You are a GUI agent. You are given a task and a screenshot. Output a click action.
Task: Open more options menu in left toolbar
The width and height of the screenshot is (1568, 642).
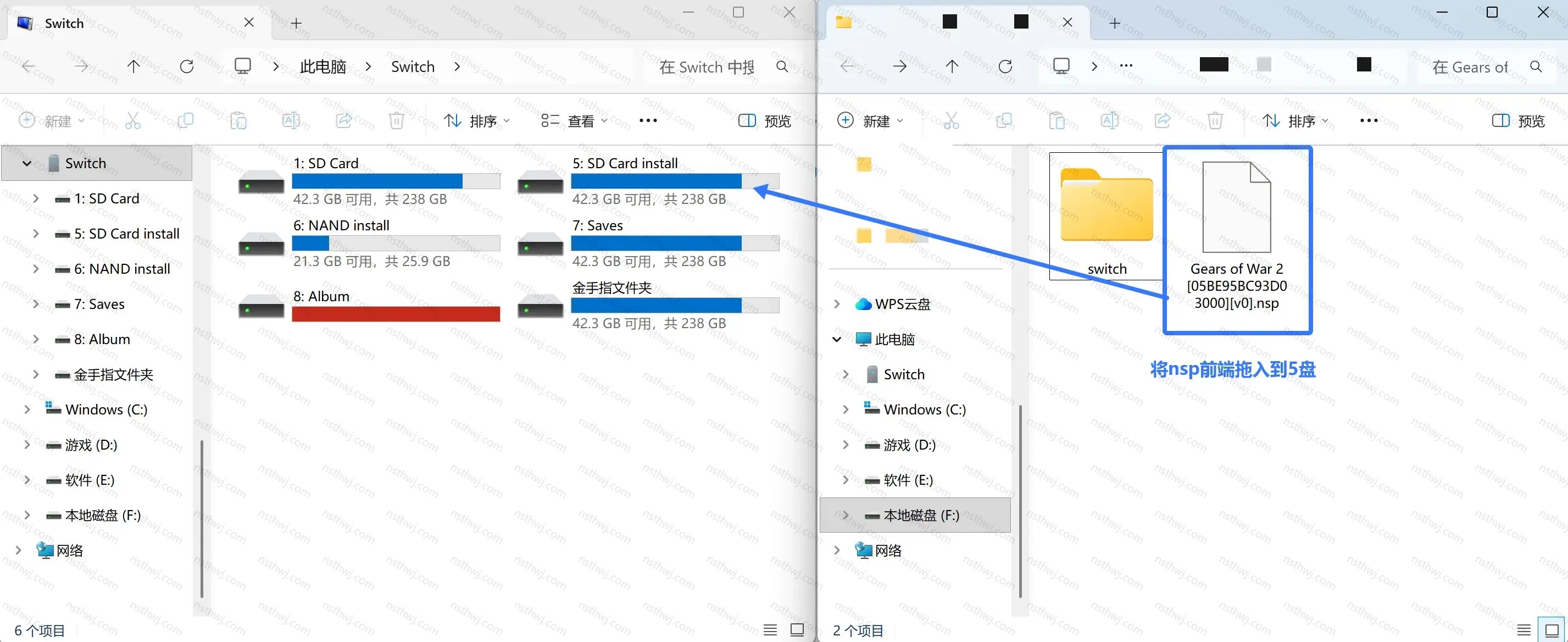point(648,120)
